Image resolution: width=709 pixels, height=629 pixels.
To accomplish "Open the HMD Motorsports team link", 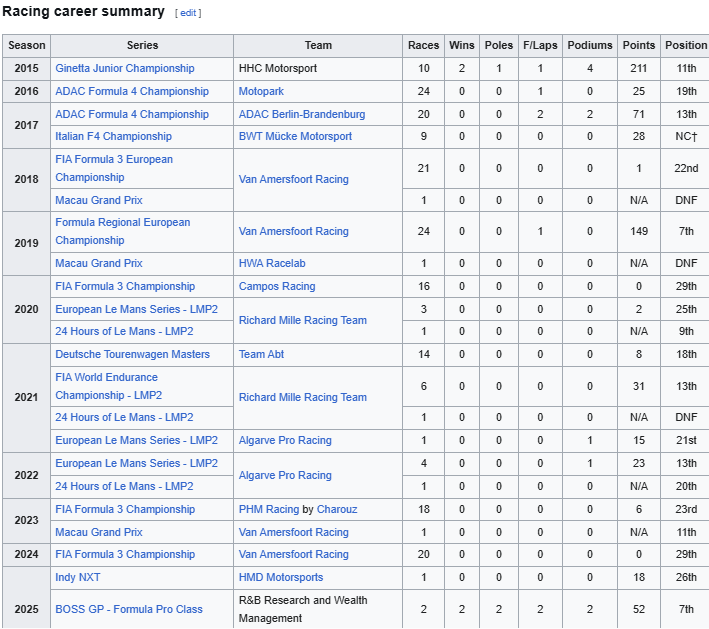I will coord(281,577).
